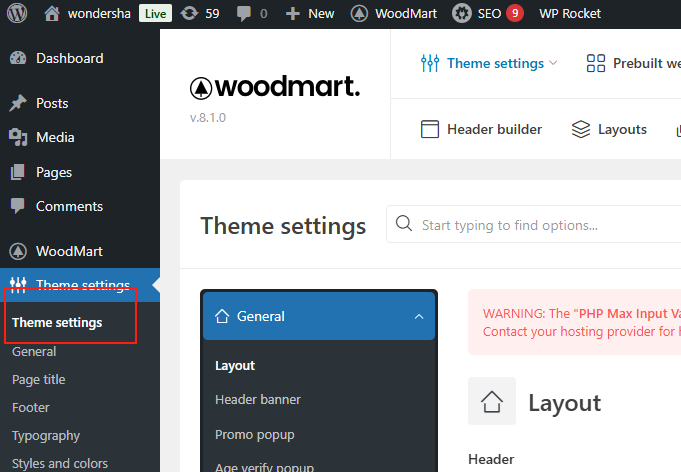Open Header builder
Image resolution: width=681 pixels, height=472 pixels.
494,129
